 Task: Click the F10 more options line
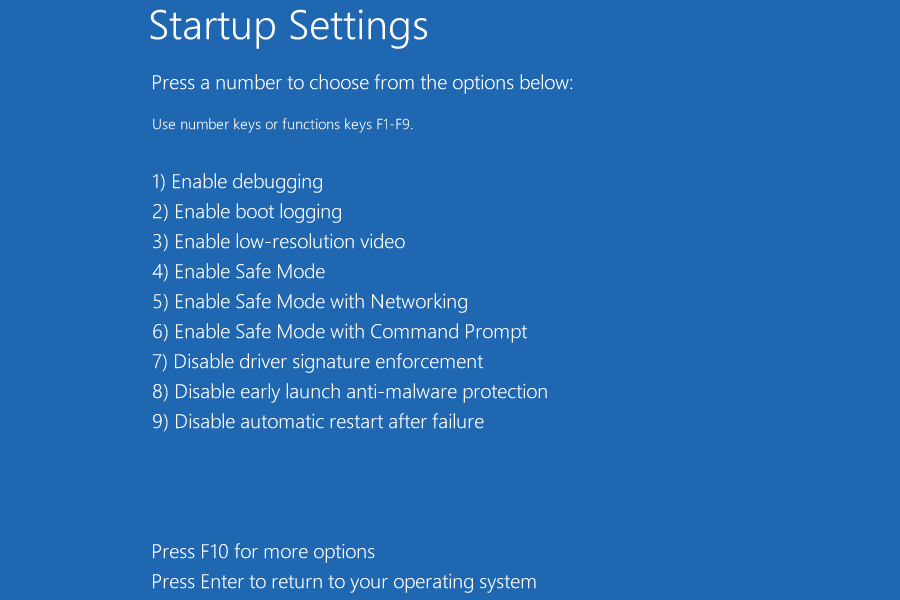coord(263,551)
